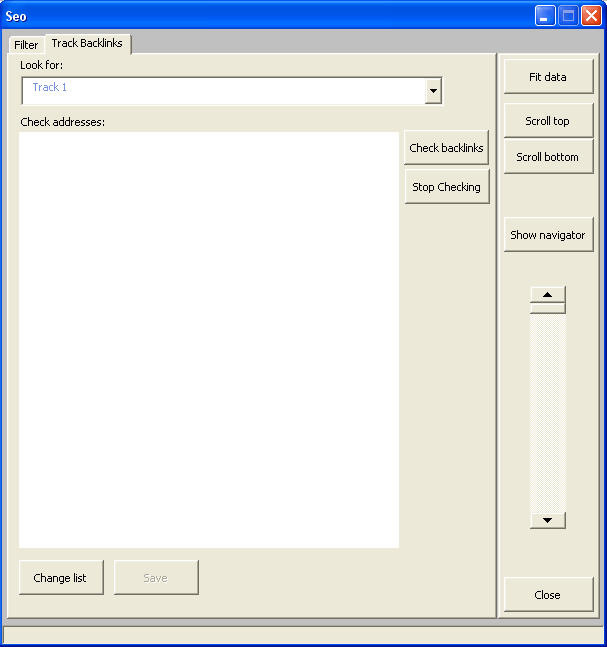
Task: Click the Scroll top button
Action: (548, 121)
